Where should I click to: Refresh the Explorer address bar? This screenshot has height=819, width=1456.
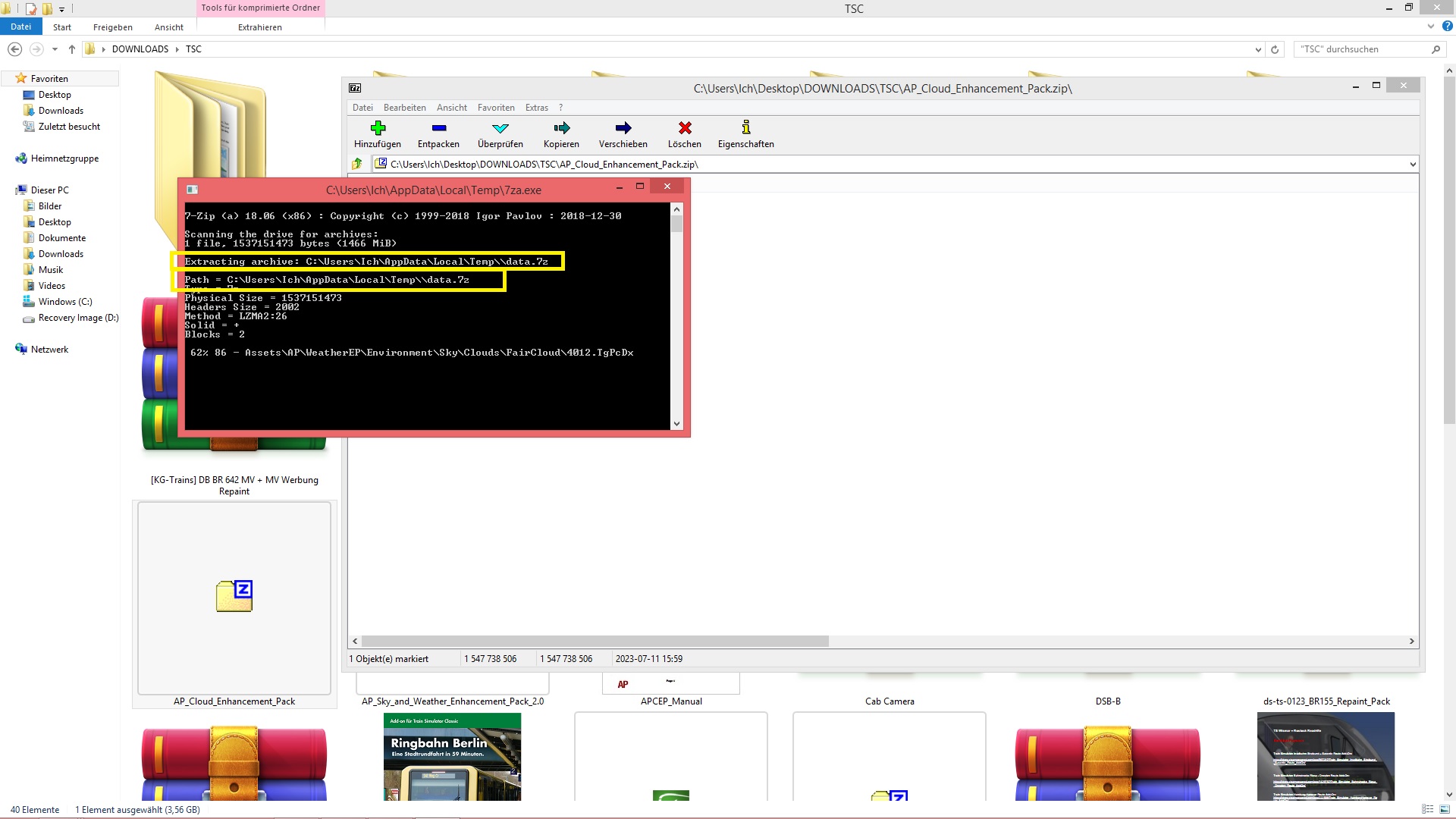click(x=1275, y=49)
